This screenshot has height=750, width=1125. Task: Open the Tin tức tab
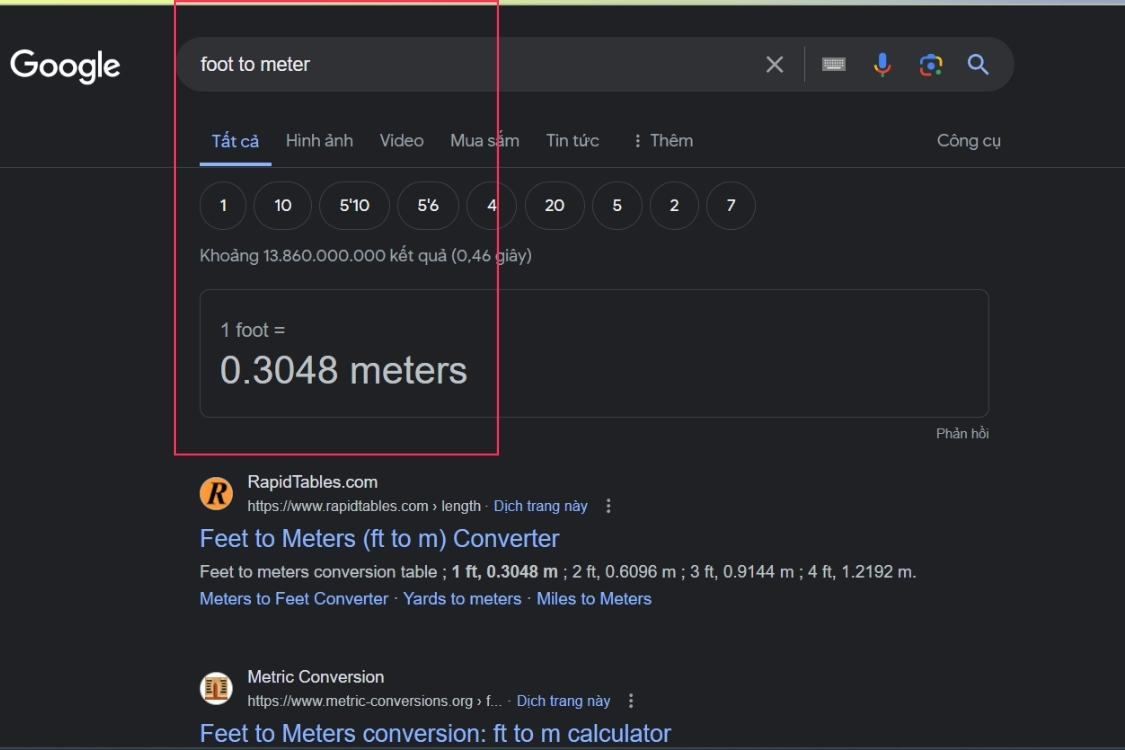tap(573, 141)
